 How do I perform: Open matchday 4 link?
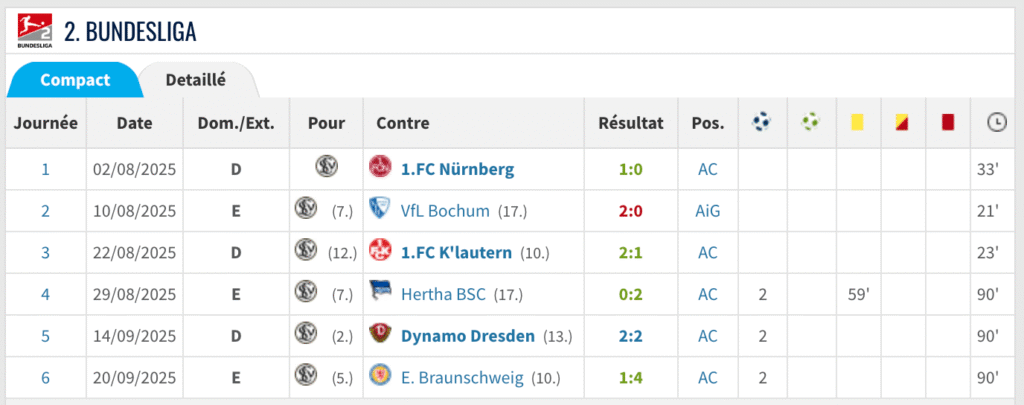pyautogui.click(x=45, y=294)
